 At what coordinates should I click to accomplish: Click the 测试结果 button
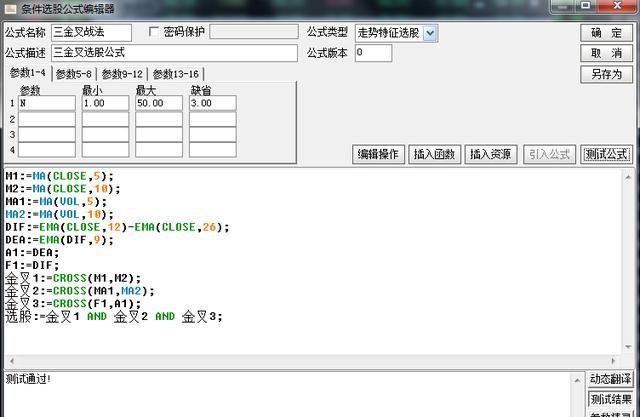click(610, 399)
